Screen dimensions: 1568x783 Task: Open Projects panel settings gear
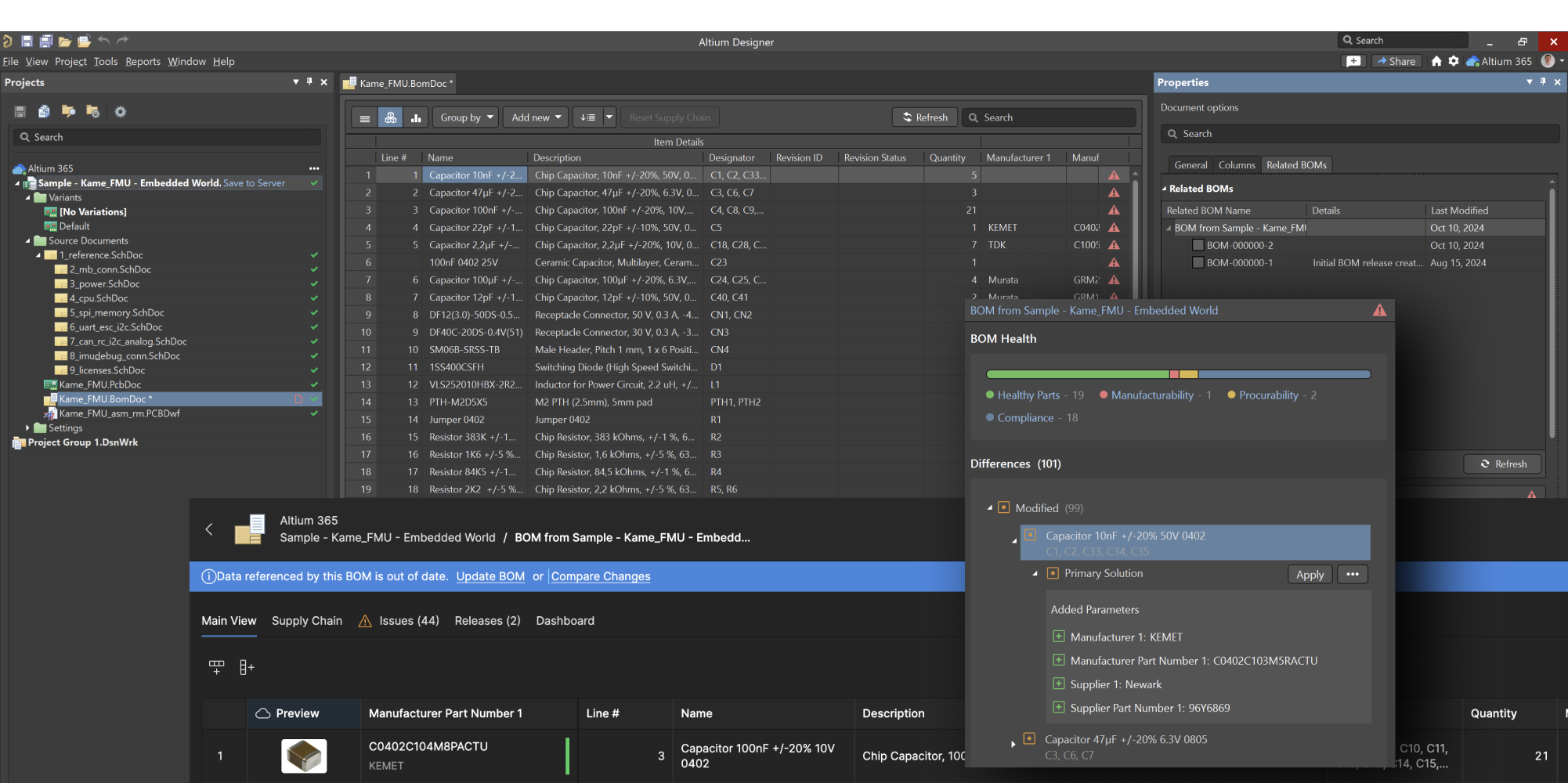[x=120, y=112]
